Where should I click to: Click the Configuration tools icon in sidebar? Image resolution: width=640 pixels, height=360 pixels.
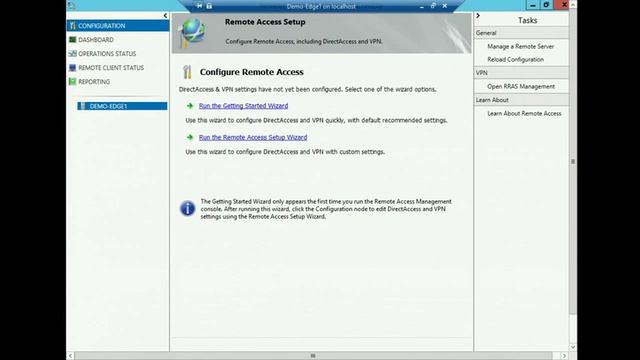pyautogui.click(x=72, y=26)
